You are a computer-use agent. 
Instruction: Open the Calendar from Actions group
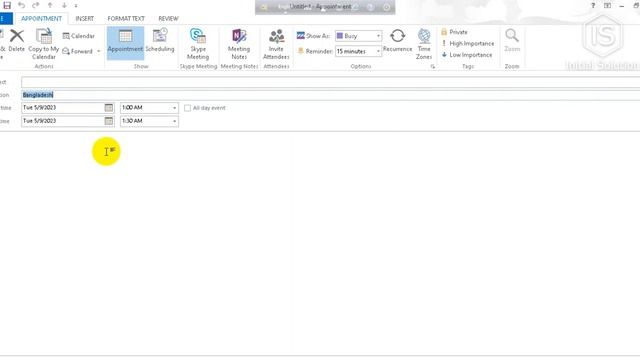point(78,36)
